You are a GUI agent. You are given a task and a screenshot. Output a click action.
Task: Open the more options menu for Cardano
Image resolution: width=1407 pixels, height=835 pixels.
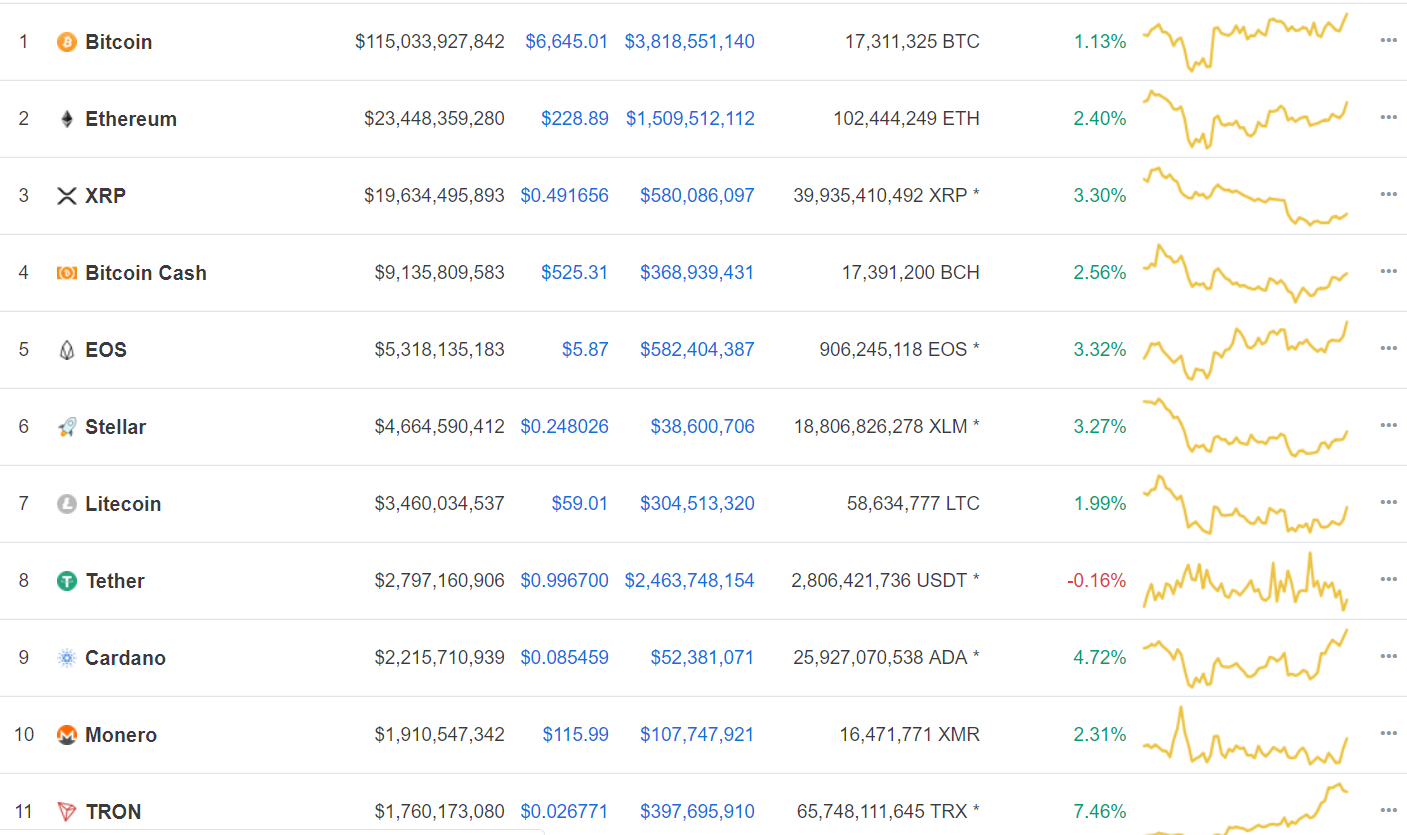point(1388,657)
